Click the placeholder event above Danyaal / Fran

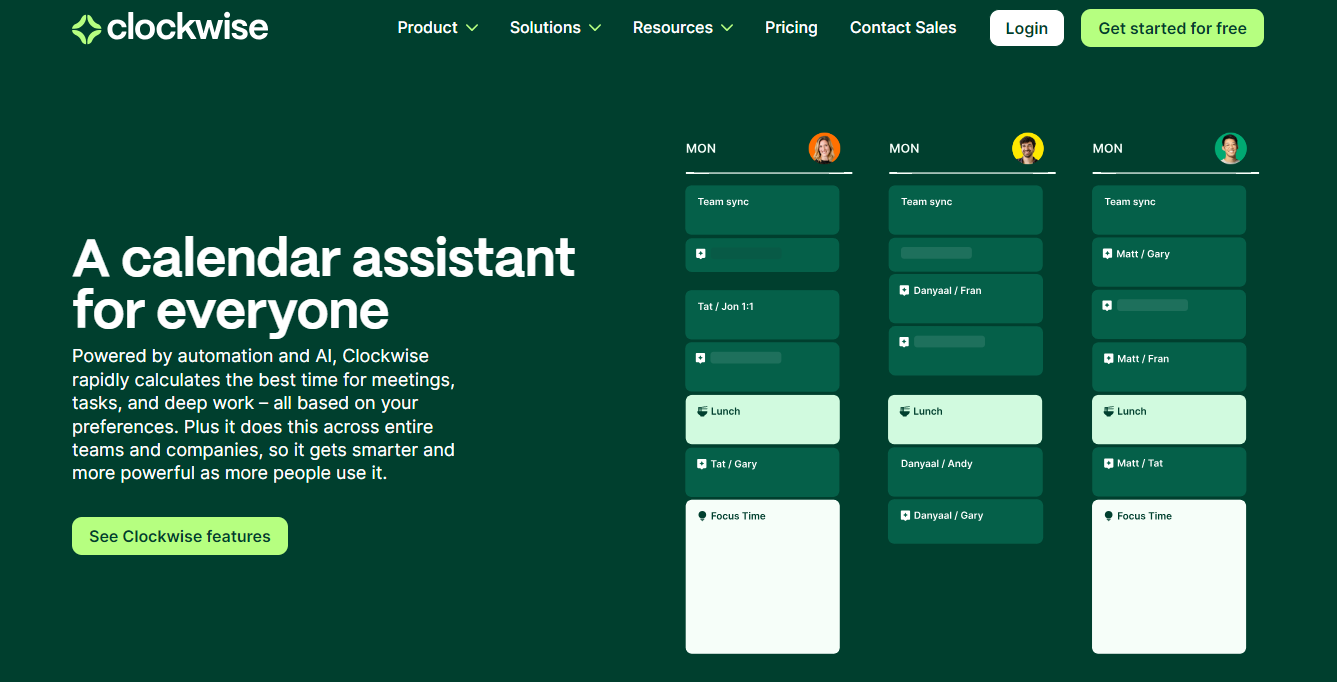click(x=965, y=254)
